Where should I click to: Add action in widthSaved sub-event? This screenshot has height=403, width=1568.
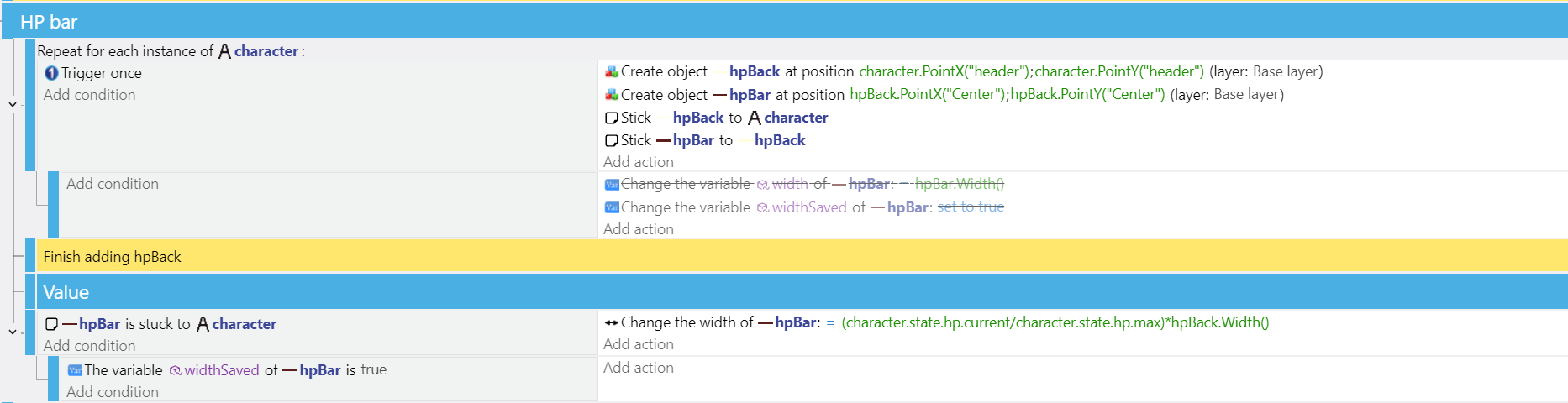(x=639, y=368)
